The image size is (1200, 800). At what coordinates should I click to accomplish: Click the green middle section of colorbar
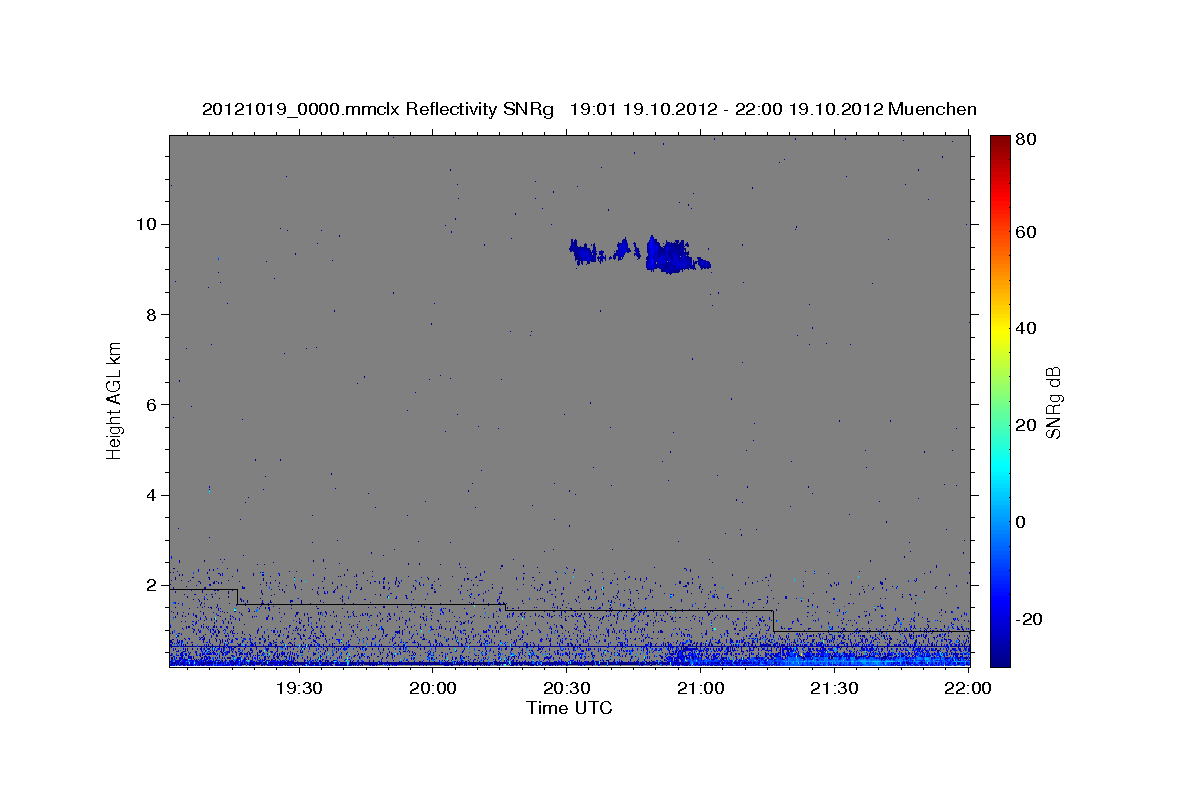1000,400
